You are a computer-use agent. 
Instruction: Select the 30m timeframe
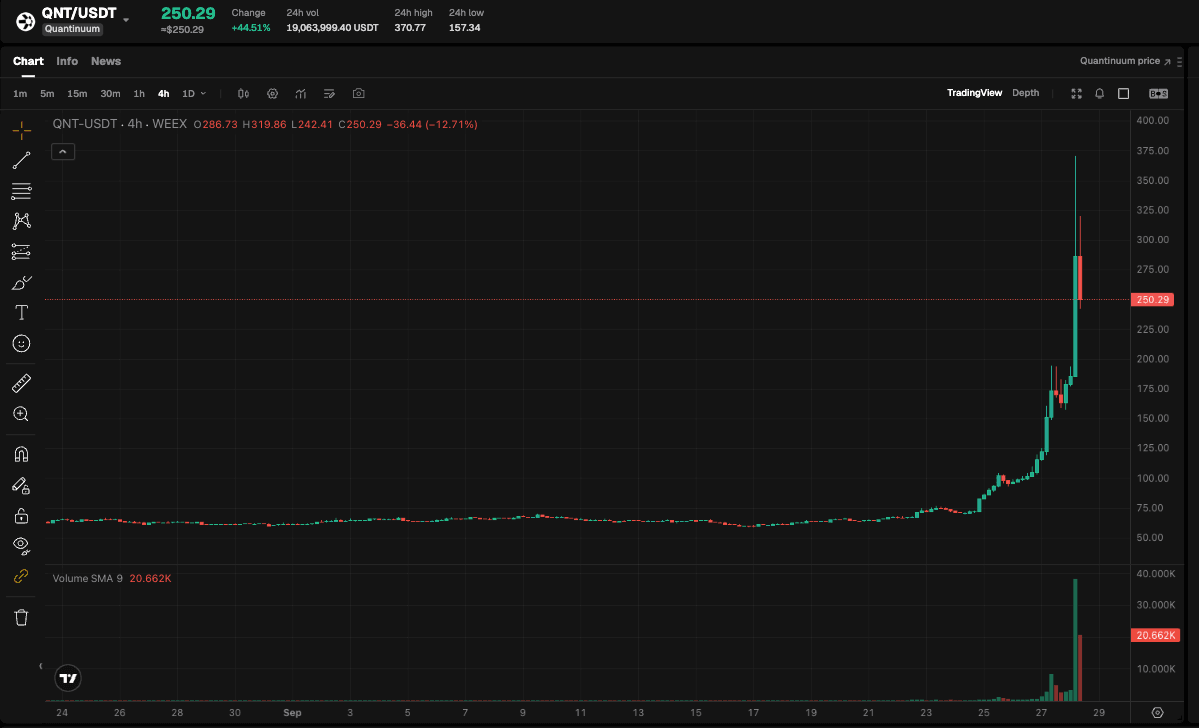click(110, 93)
